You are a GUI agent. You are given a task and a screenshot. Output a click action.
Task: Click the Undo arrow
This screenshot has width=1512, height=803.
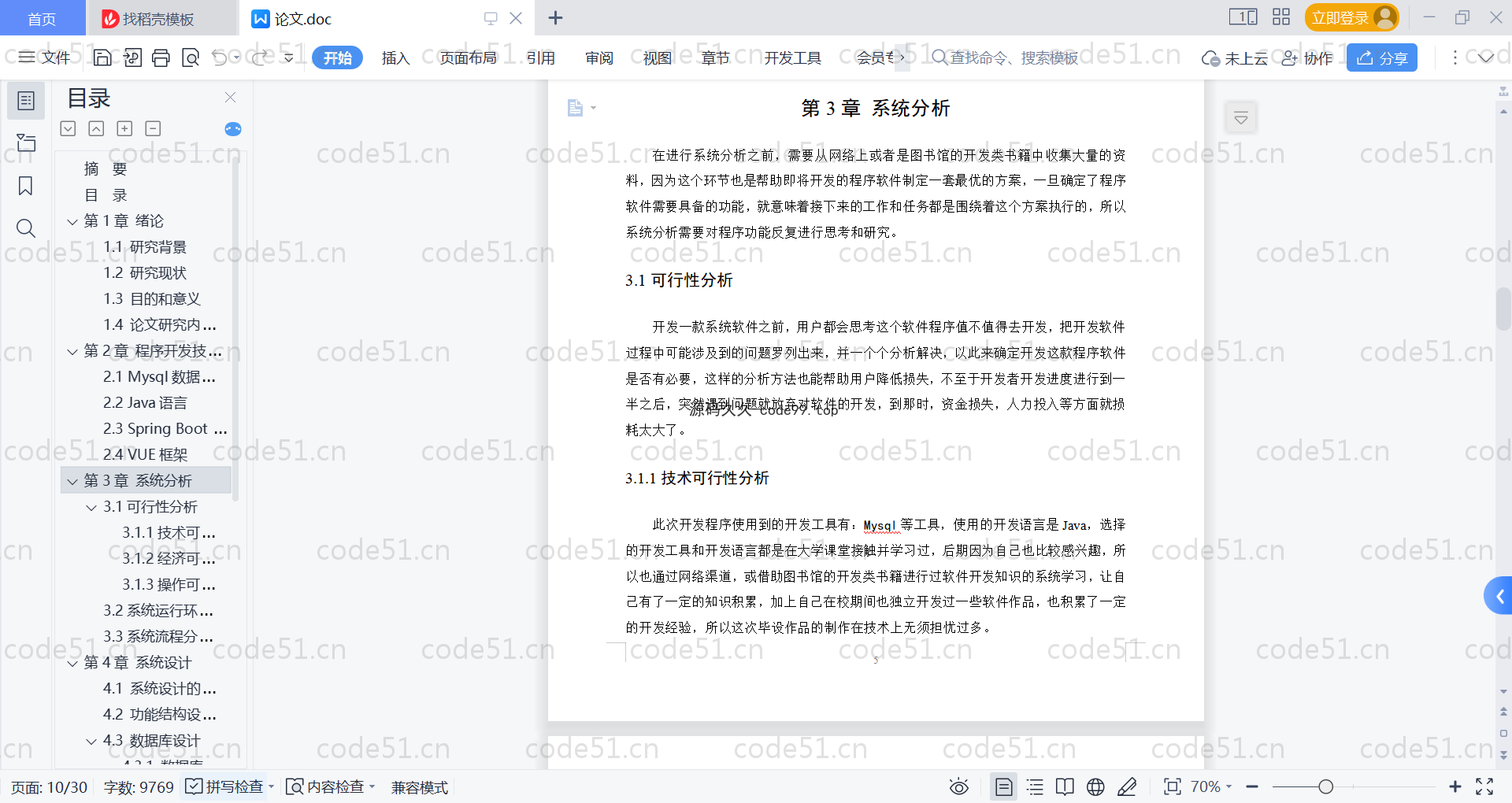tap(220, 57)
